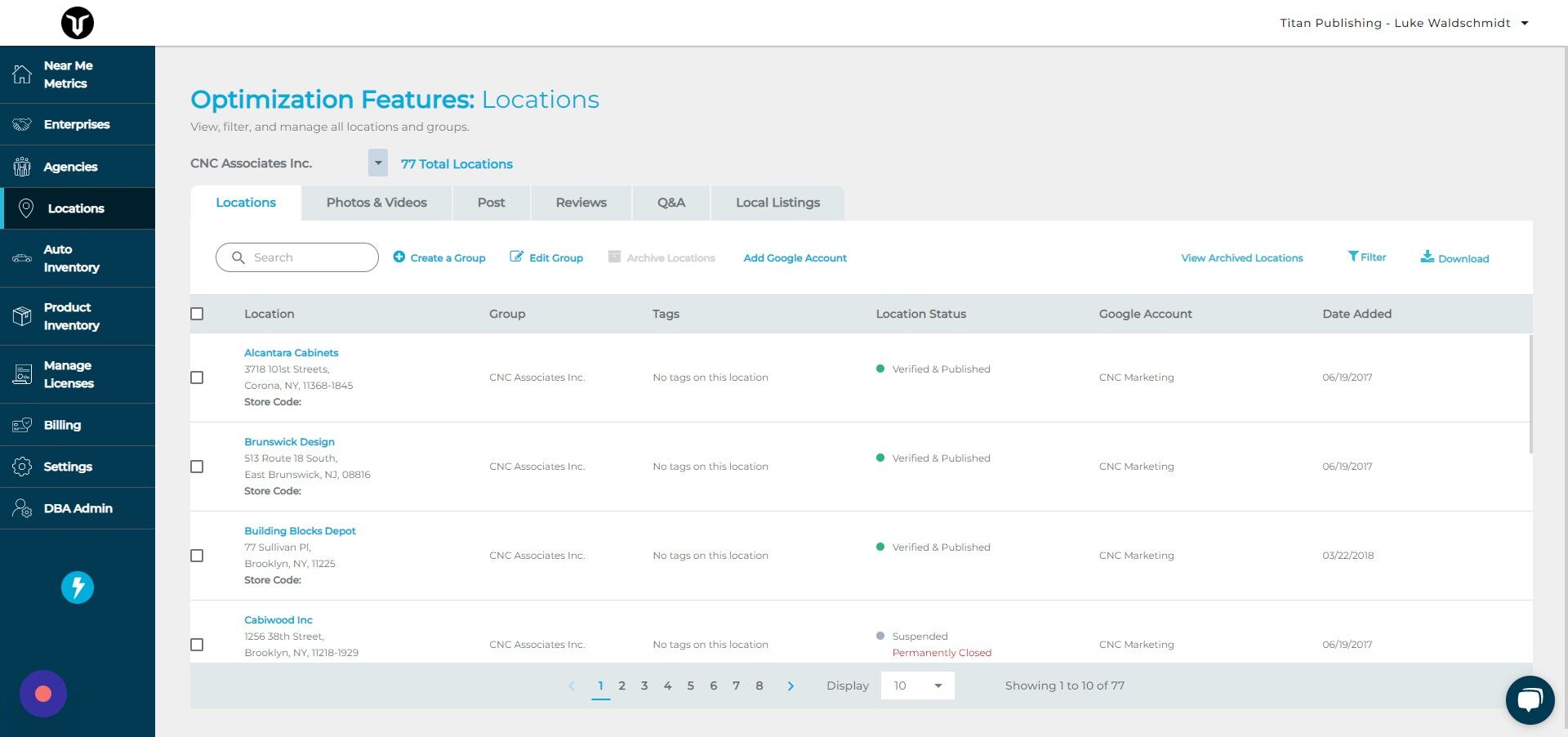Click the lightning bolt icon in sidebar
The width and height of the screenshot is (1568, 737).
(x=77, y=587)
